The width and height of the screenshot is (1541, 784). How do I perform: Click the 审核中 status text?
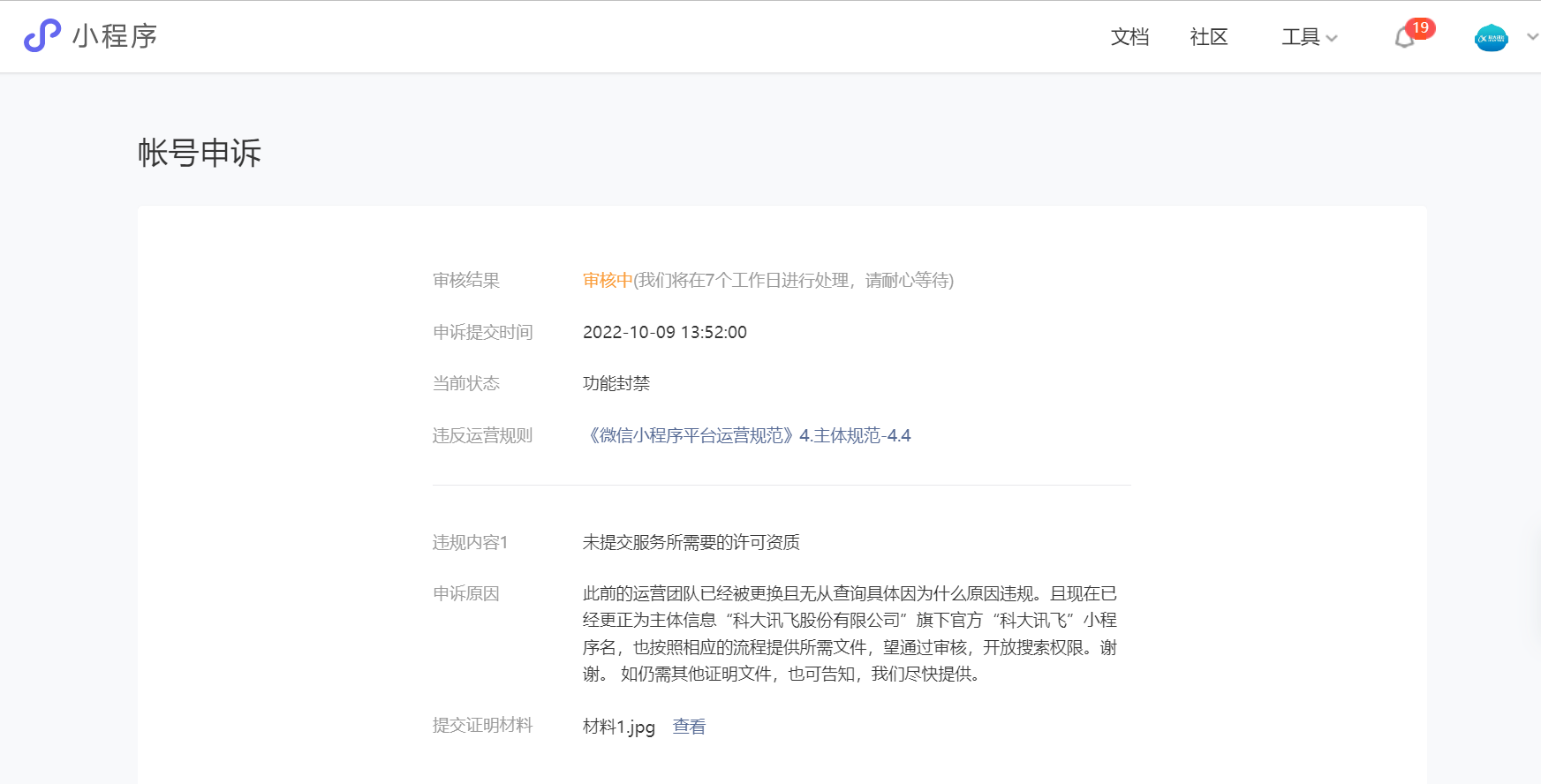pyautogui.click(x=608, y=280)
